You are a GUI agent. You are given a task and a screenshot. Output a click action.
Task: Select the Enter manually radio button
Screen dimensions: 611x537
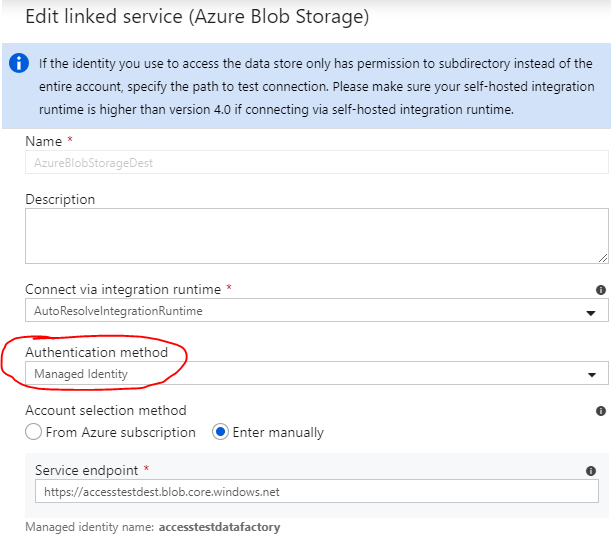(x=221, y=432)
